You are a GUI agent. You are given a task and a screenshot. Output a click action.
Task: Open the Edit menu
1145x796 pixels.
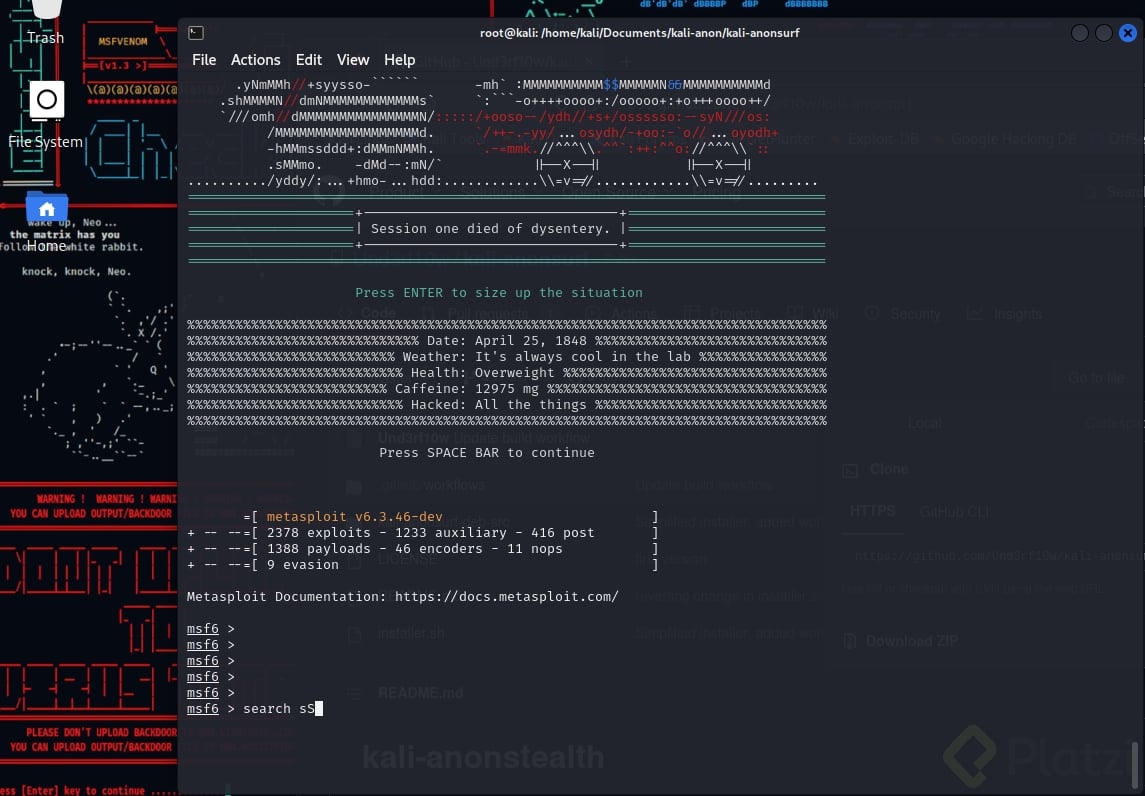[x=308, y=60]
